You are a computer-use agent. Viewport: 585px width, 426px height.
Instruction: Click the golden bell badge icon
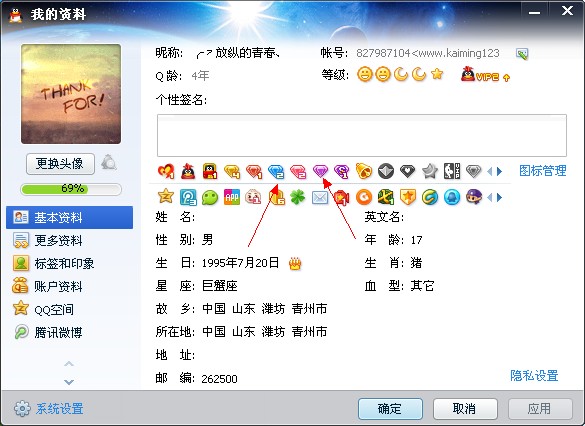363,171
